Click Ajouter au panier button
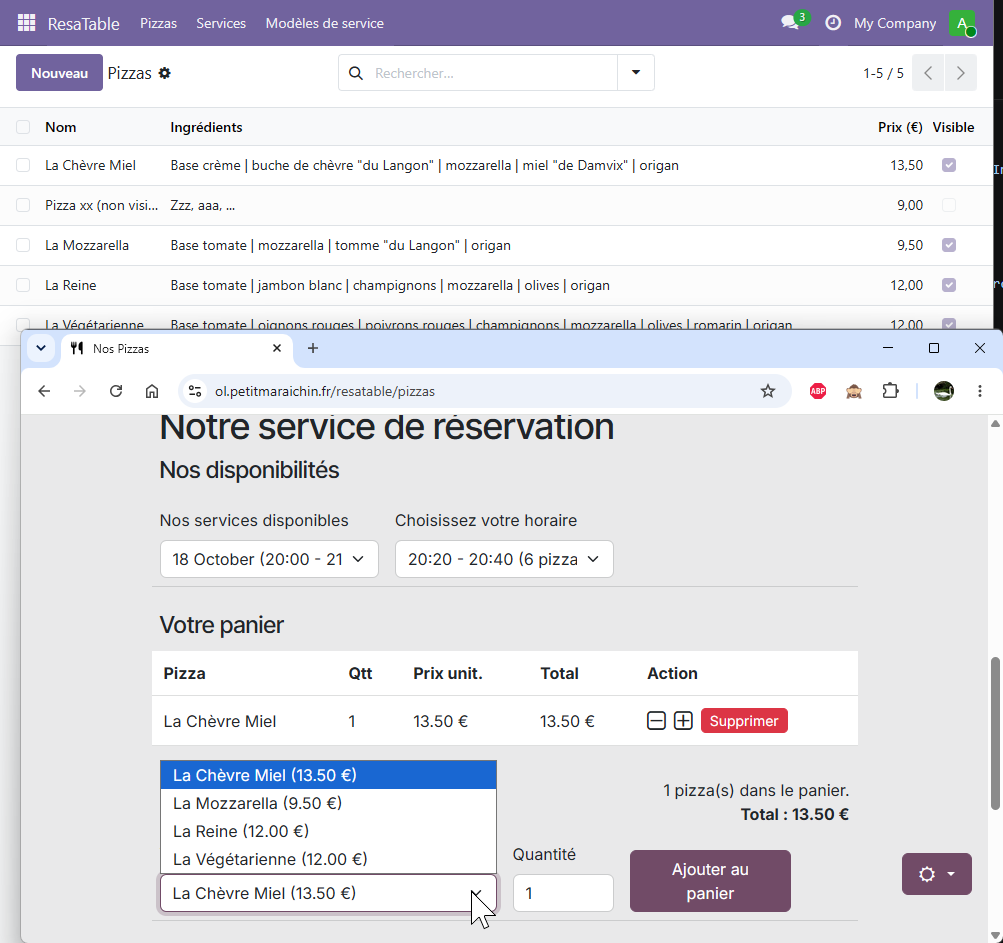1003x943 pixels. coord(710,881)
